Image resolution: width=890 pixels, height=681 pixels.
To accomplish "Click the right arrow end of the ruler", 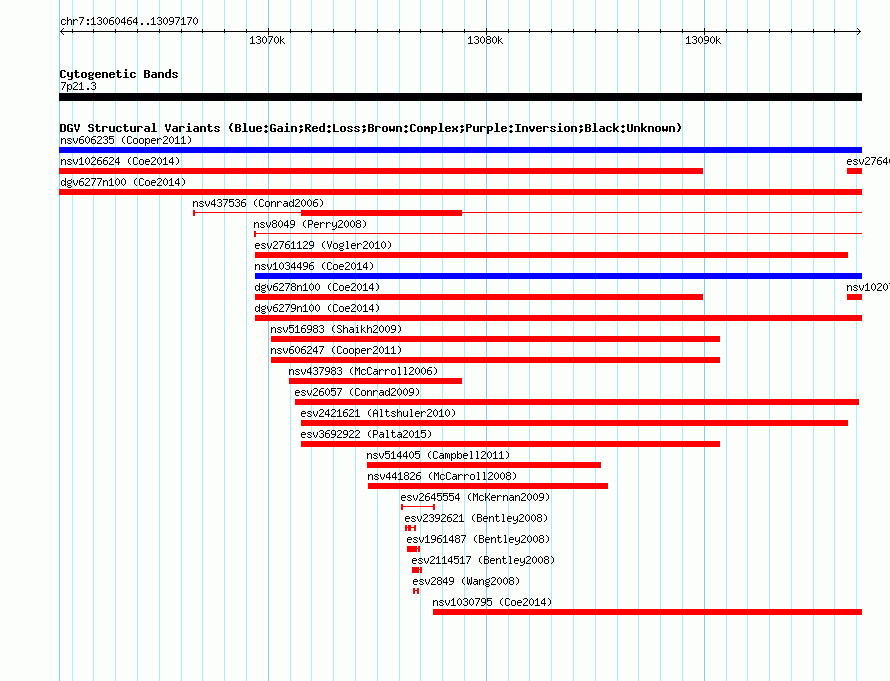I will [x=859, y=31].
